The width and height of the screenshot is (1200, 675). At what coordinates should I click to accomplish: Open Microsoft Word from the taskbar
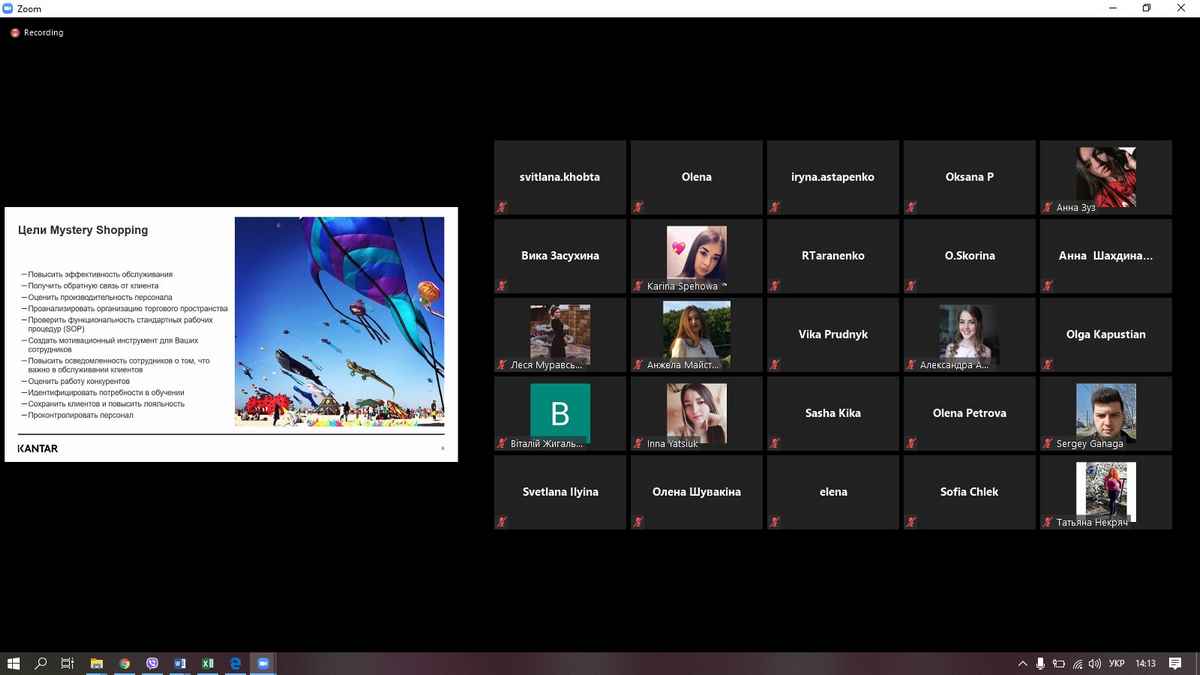pyautogui.click(x=180, y=663)
